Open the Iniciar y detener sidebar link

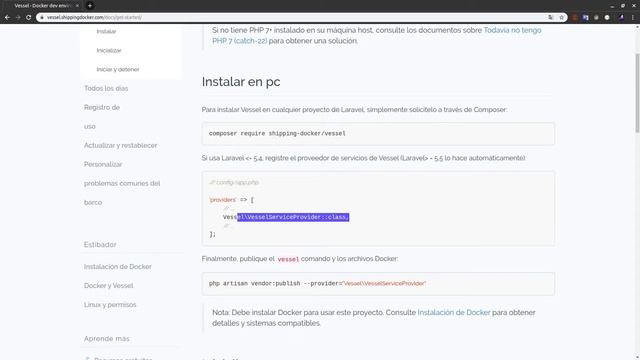point(118,69)
